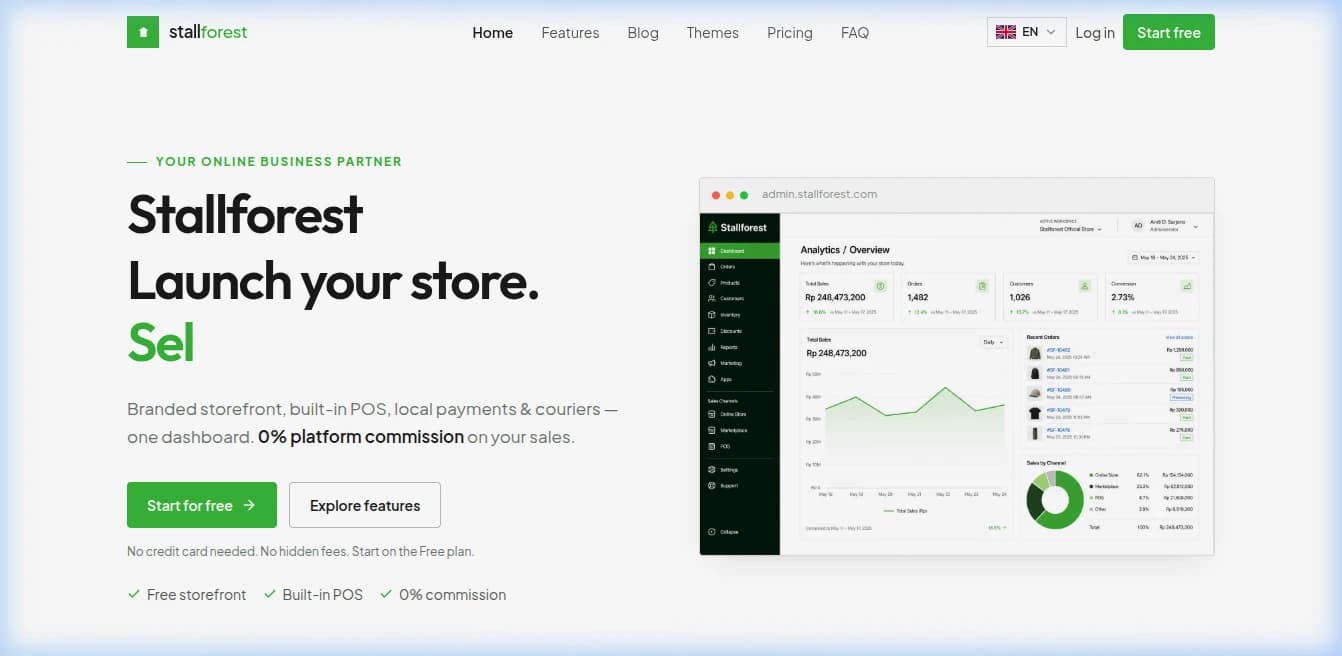Viewport: 1342px width, 656px height.
Task: Go to the Home nav item
Action: (x=492, y=33)
